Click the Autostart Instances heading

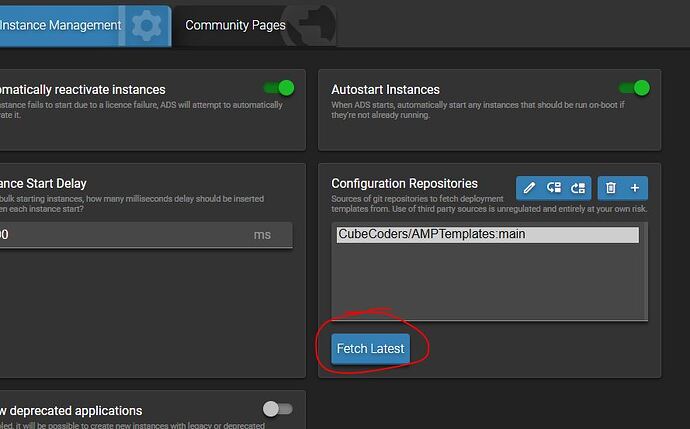[x=385, y=90]
